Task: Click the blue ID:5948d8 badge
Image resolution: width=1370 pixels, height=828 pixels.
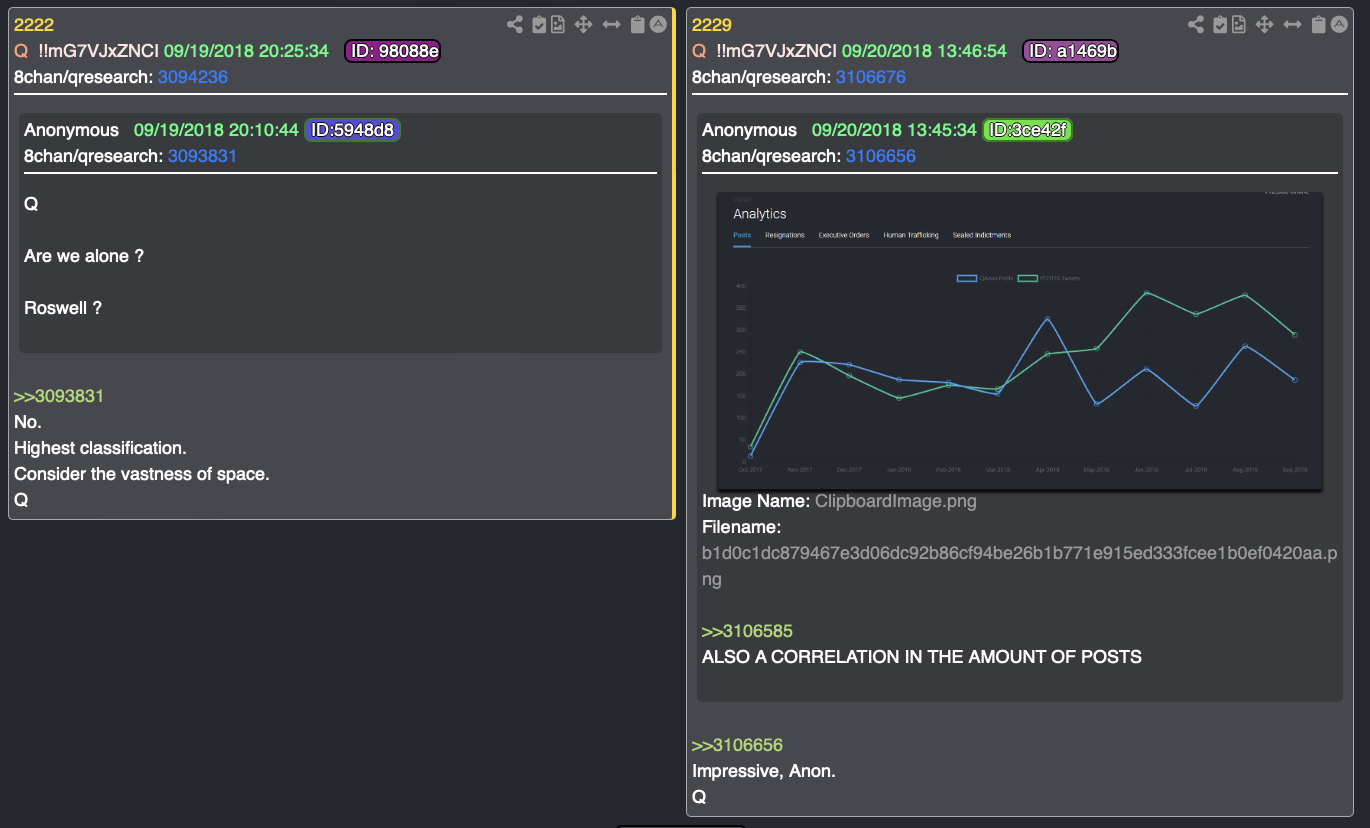Action: (x=352, y=130)
